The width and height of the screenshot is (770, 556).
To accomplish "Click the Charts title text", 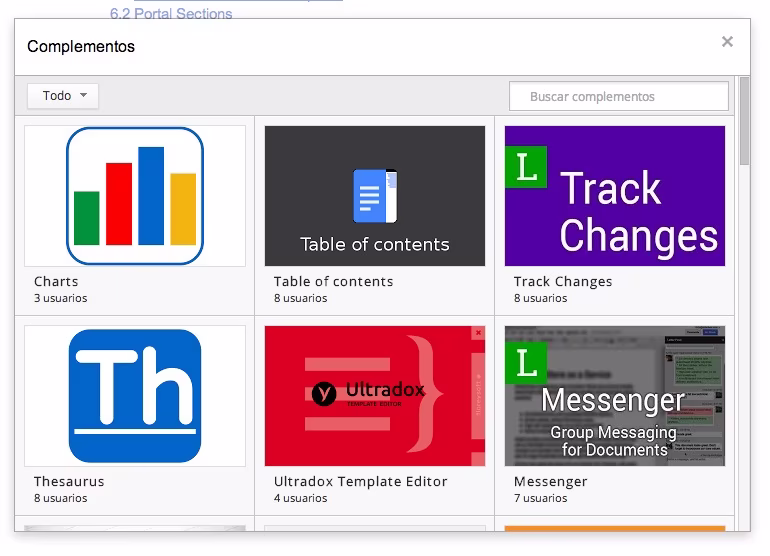I will pos(56,281).
